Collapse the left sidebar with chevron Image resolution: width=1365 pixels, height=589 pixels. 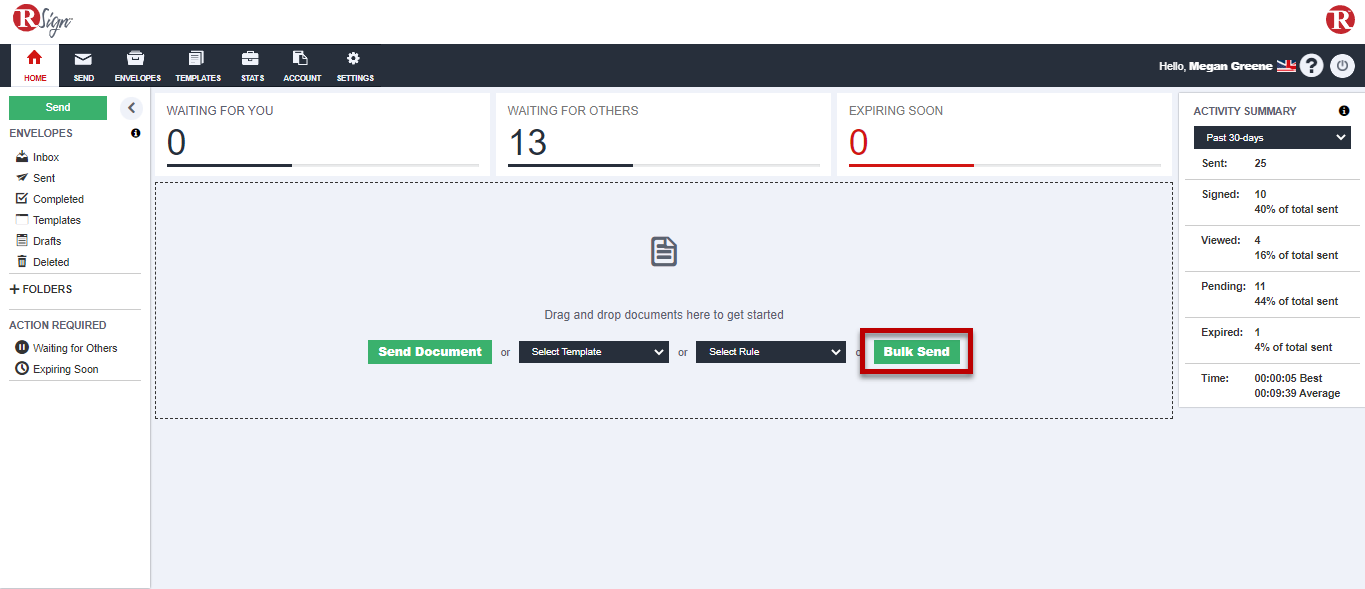pyautogui.click(x=131, y=108)
